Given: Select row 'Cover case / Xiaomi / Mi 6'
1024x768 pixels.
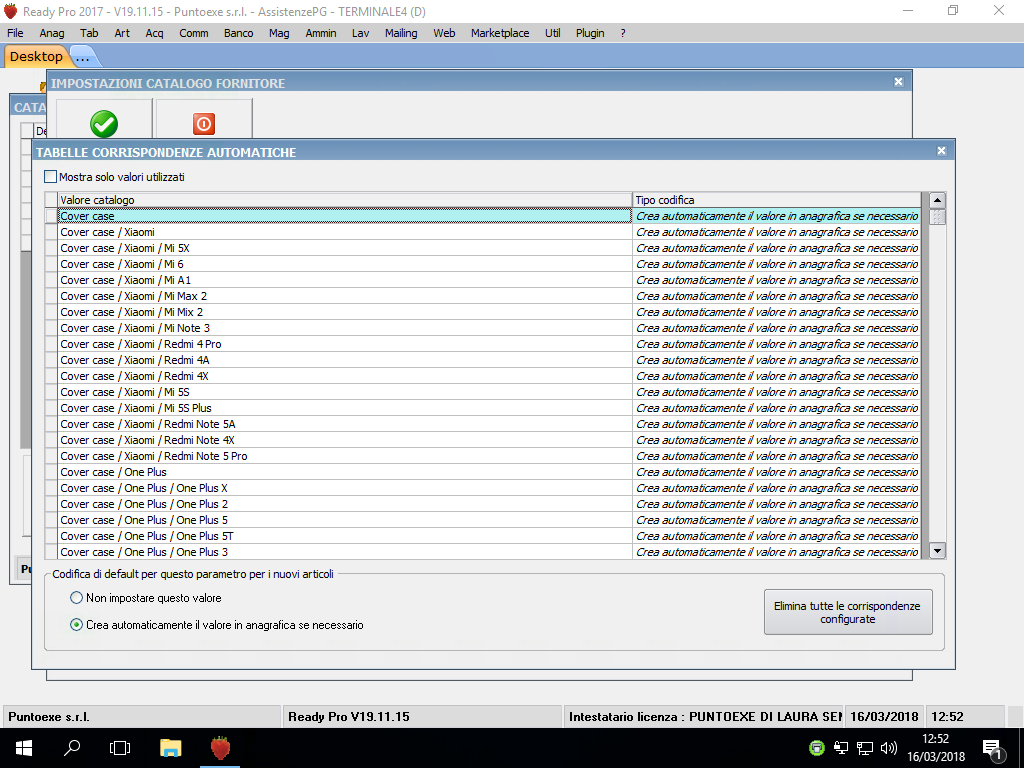Looking at the screenshot, I should point(345,264).
